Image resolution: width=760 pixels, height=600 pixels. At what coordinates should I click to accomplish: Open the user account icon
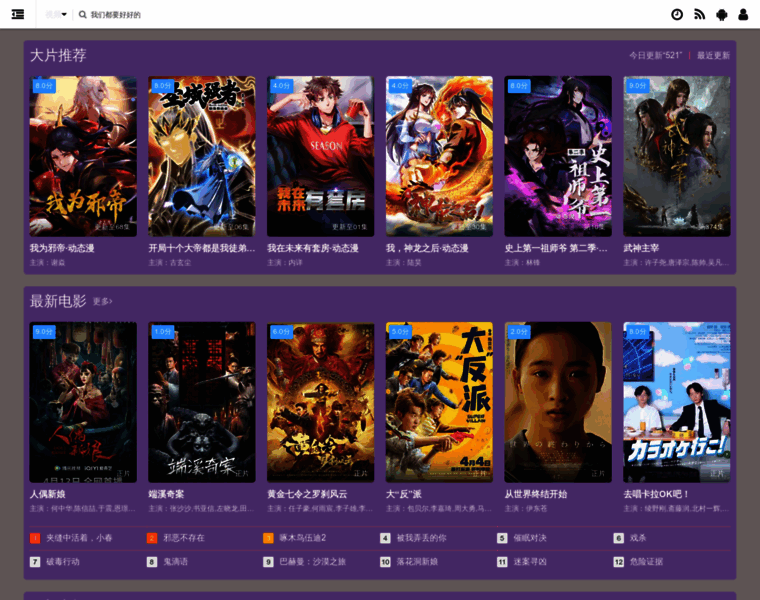[743, 15]
